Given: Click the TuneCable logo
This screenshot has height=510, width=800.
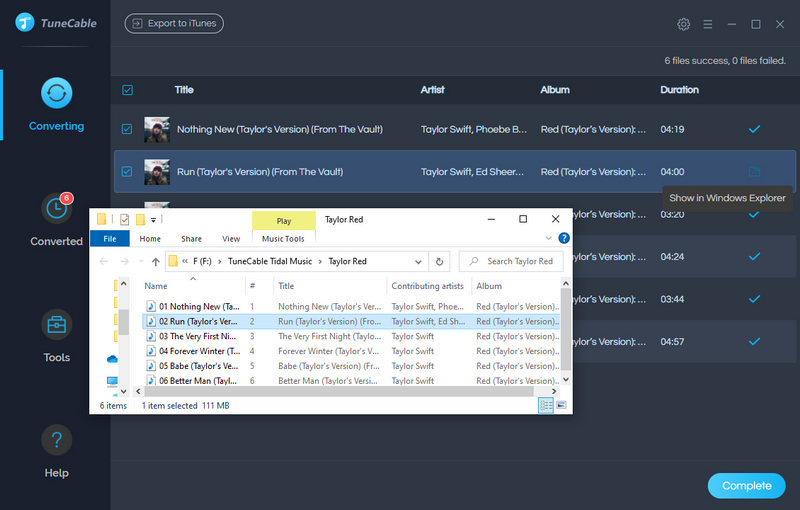Looking at the screenshot, I should tap(56, 23).
